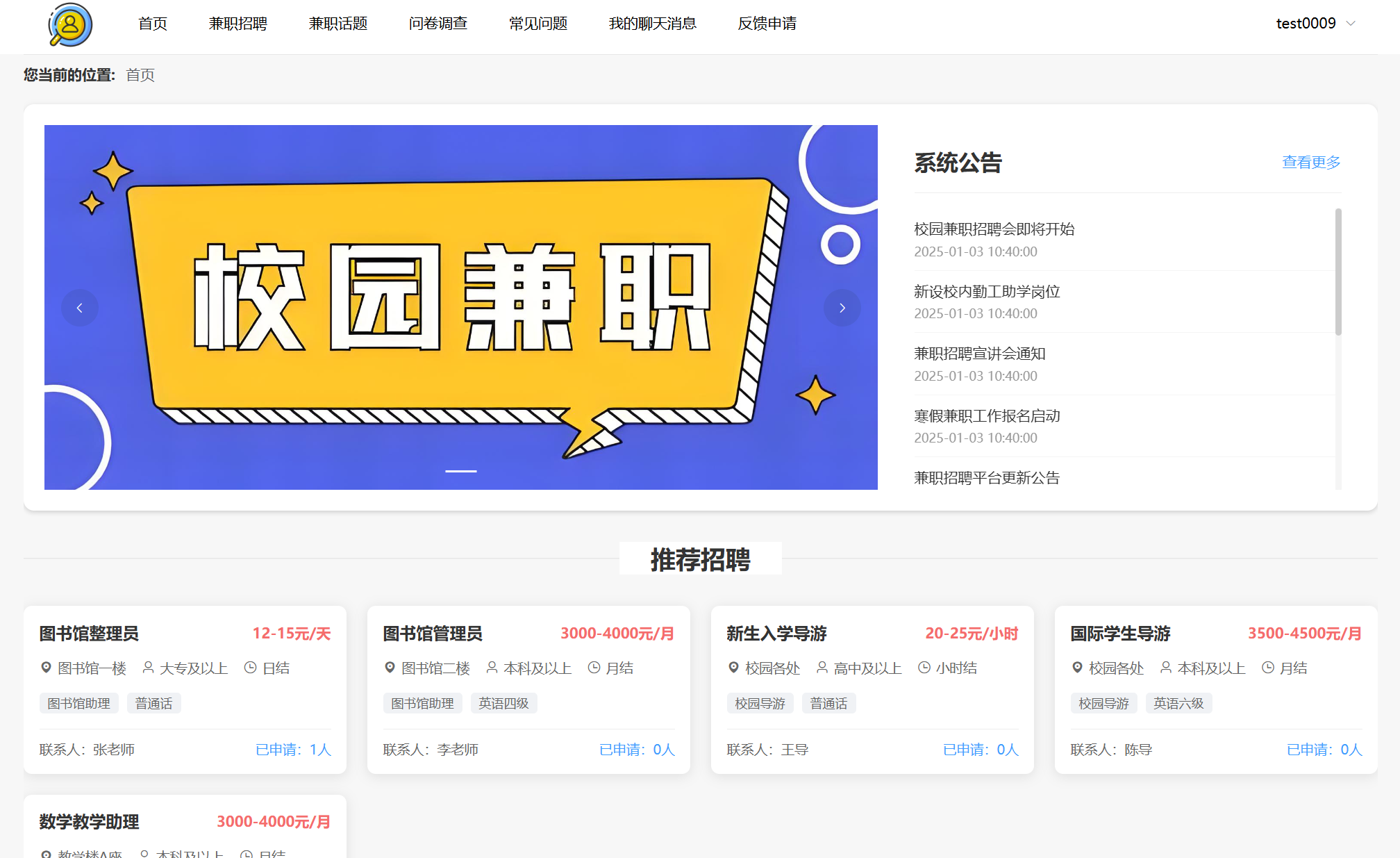Open 图书馆整理员 job title
The image size is (1400, 858).
click(89, 634)
